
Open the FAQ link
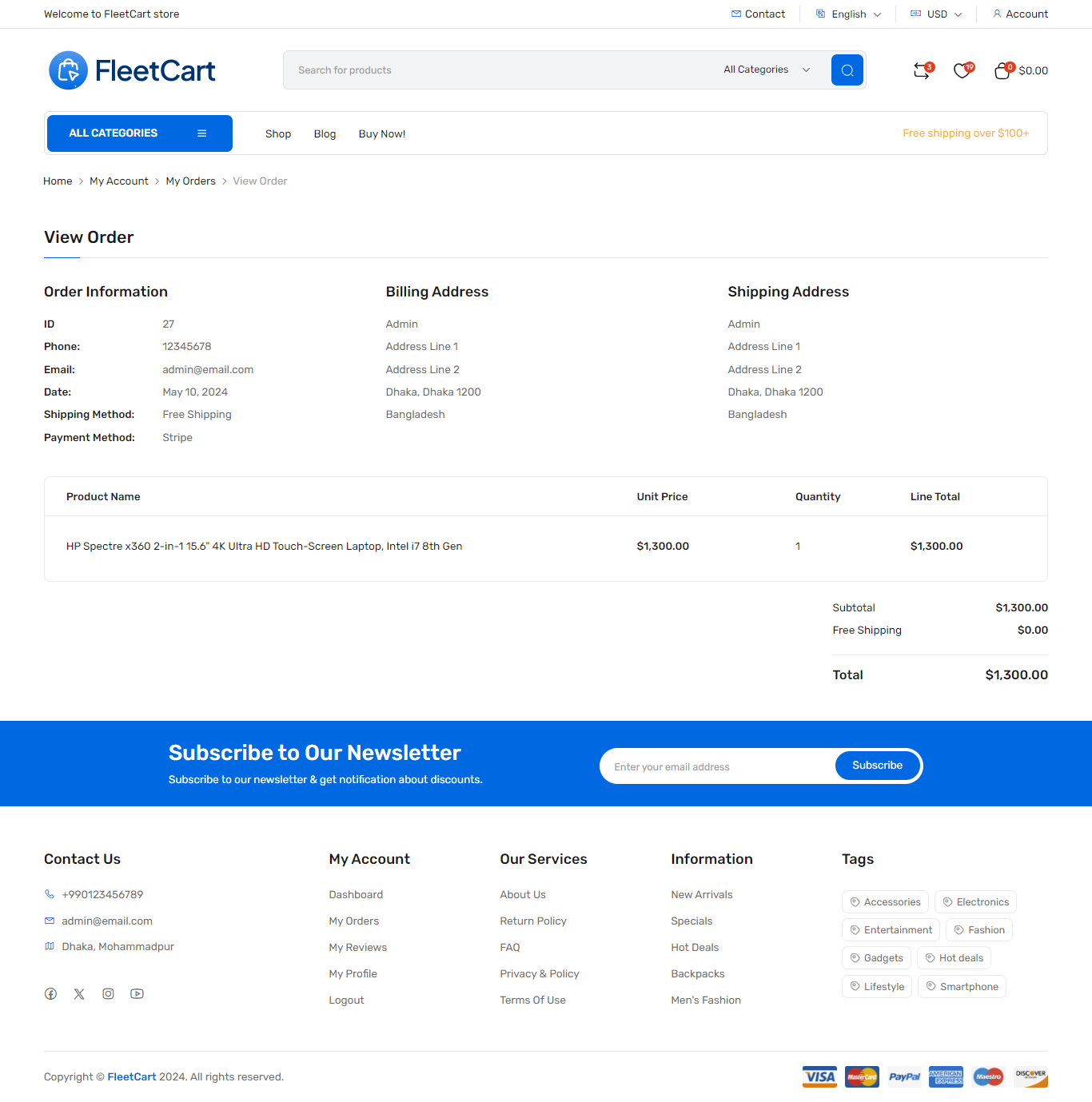510,948
